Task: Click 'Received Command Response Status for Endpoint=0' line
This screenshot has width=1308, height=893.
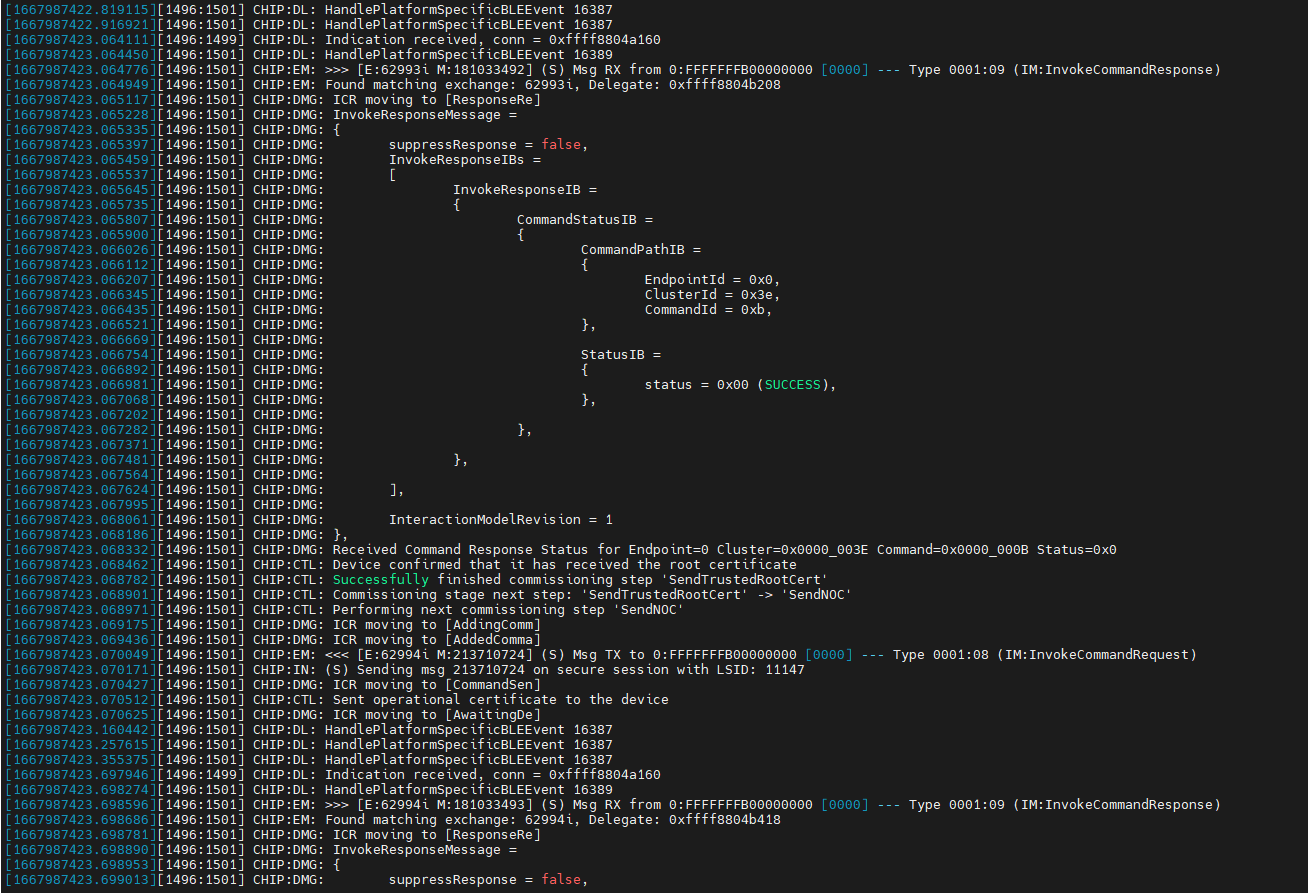Action: click(x=725, y=549)
